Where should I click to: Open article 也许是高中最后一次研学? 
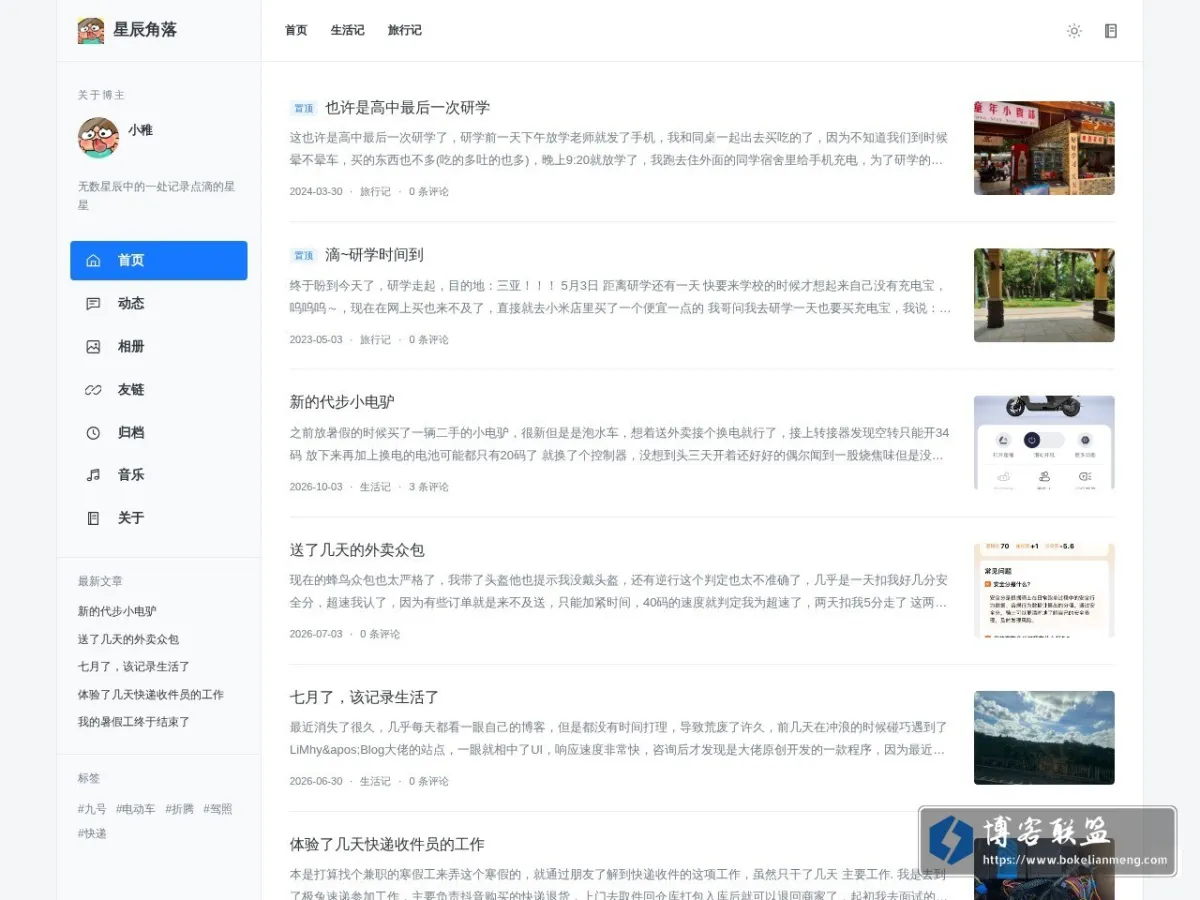pos(407,108)
